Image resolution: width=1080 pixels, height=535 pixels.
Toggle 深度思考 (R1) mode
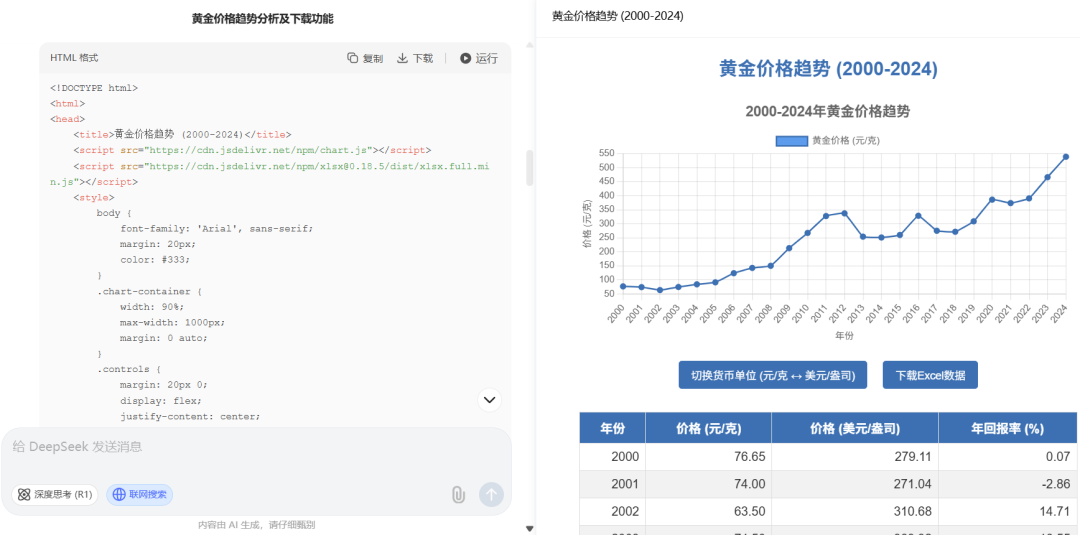pos(54,494)
